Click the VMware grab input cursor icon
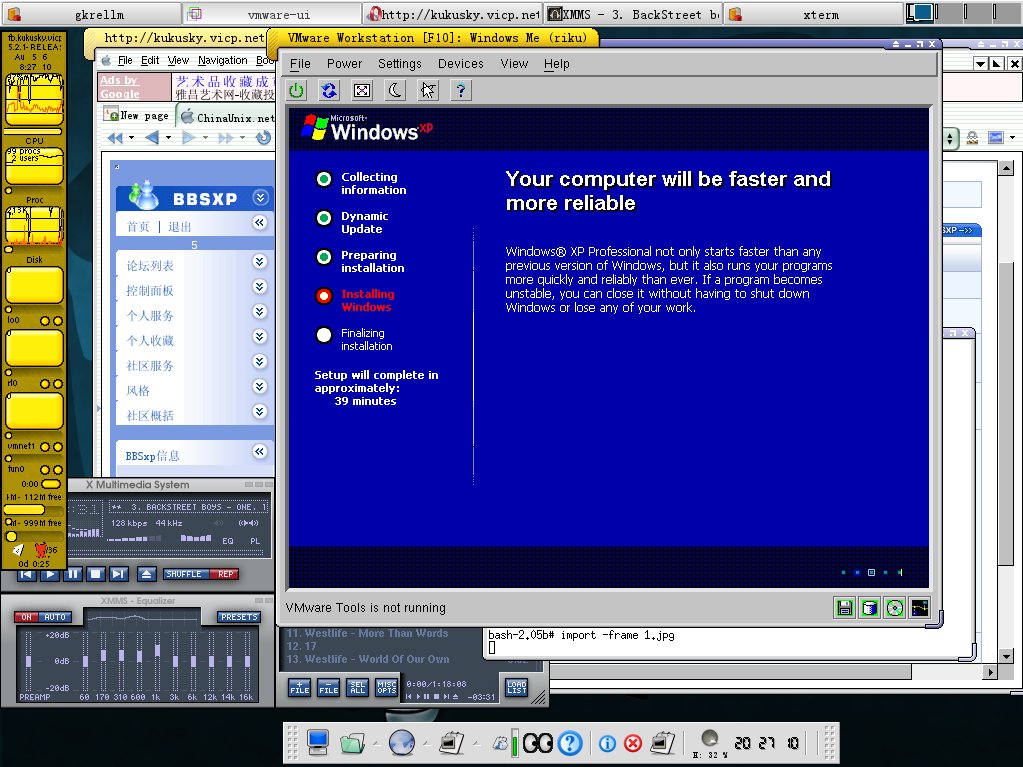Viewport: 1023px width, 767px height. [x=428, y=91]
